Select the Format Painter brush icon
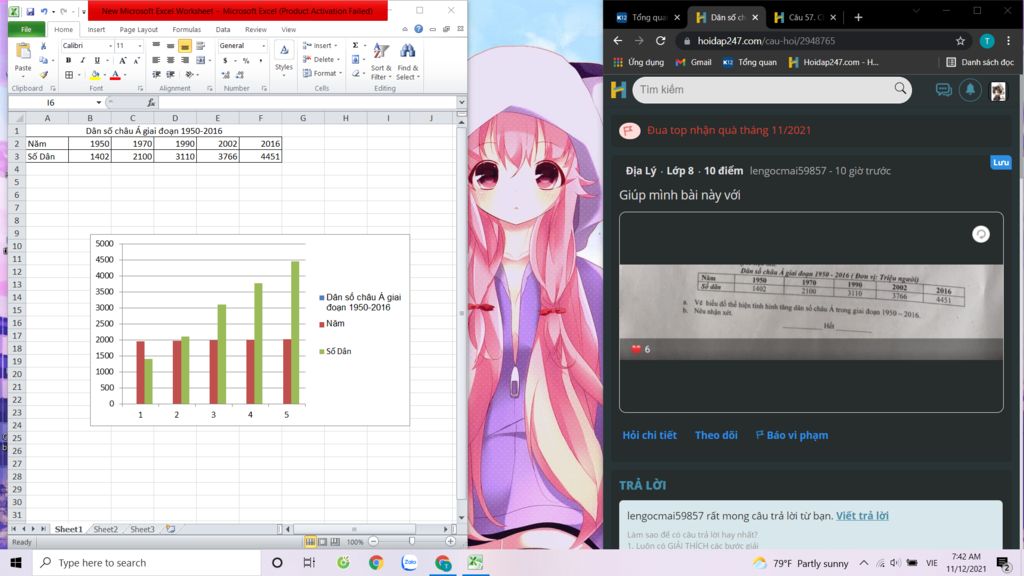This screenshot has width=1024, height=576. click(44, 75)
